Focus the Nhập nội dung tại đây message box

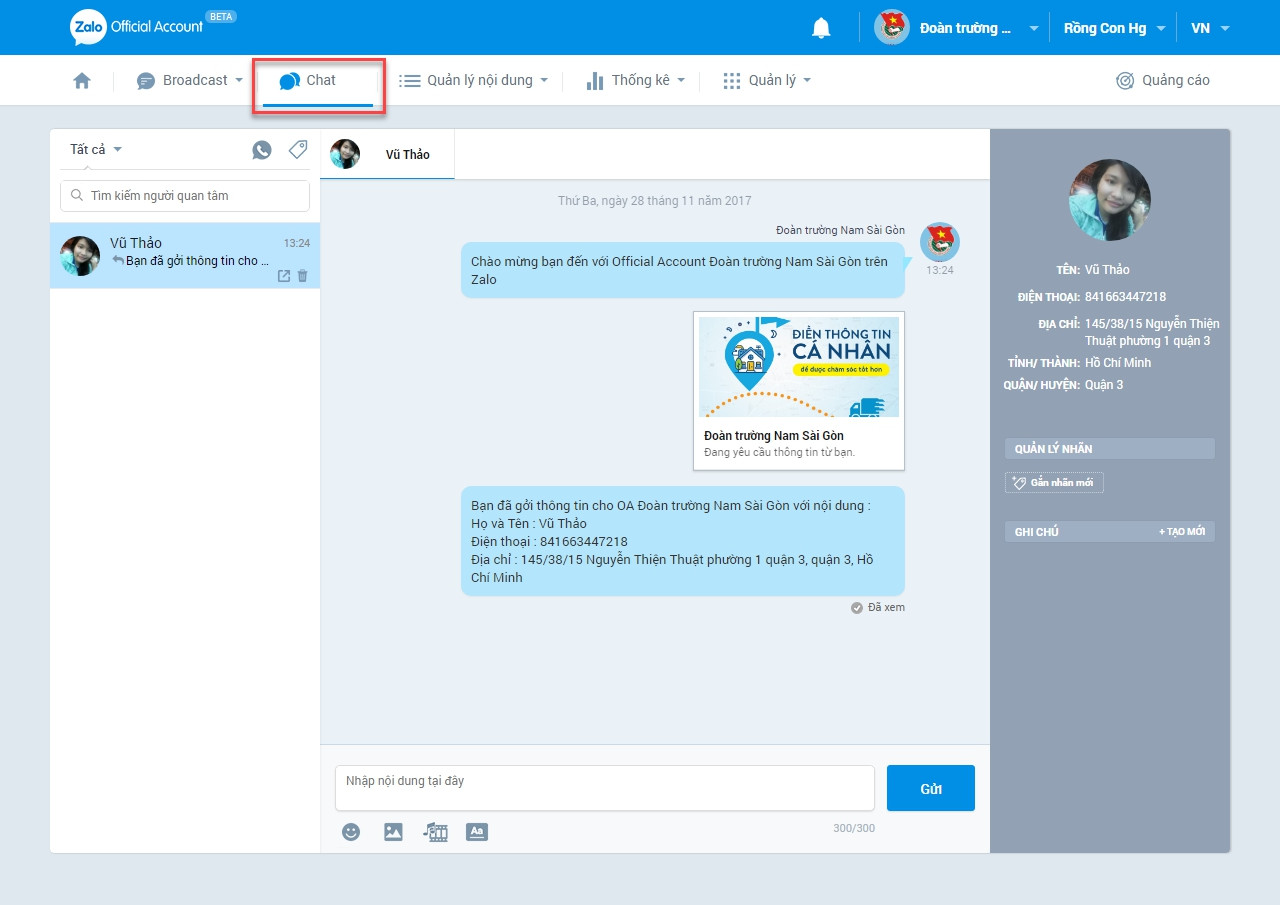point(605,788)
